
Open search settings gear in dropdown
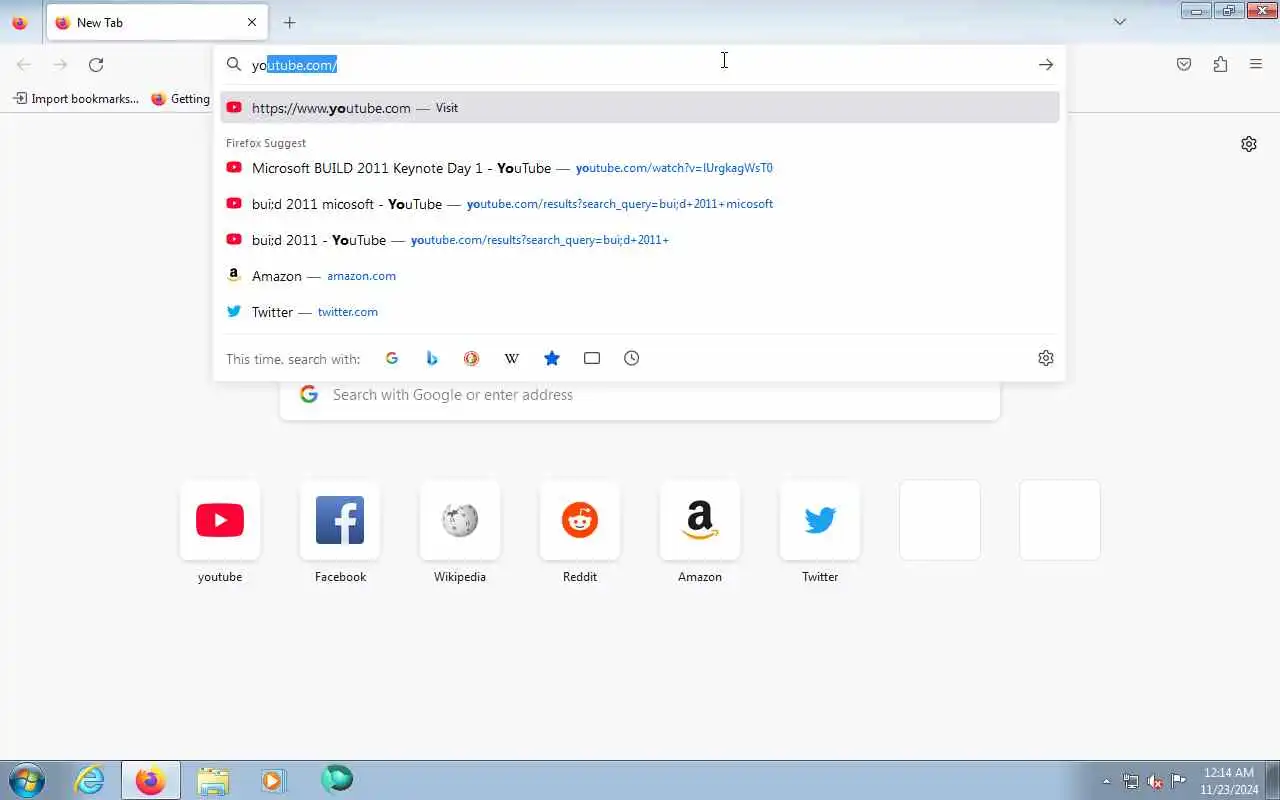click(1046, 358)
